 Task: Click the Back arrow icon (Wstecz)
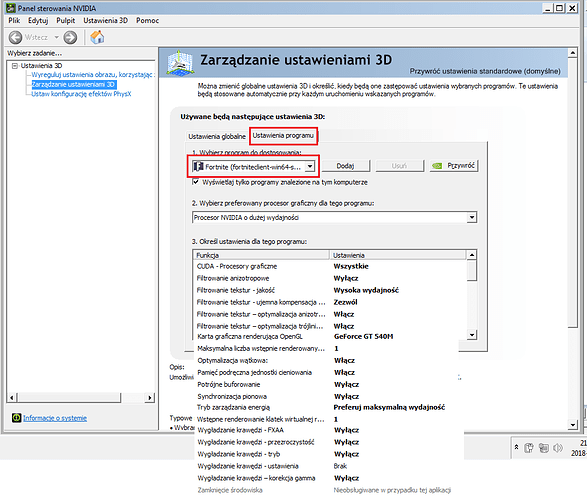point(15,37)
